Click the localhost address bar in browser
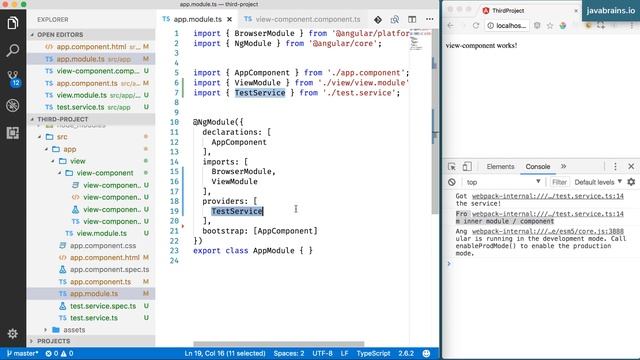 [507, 25]
